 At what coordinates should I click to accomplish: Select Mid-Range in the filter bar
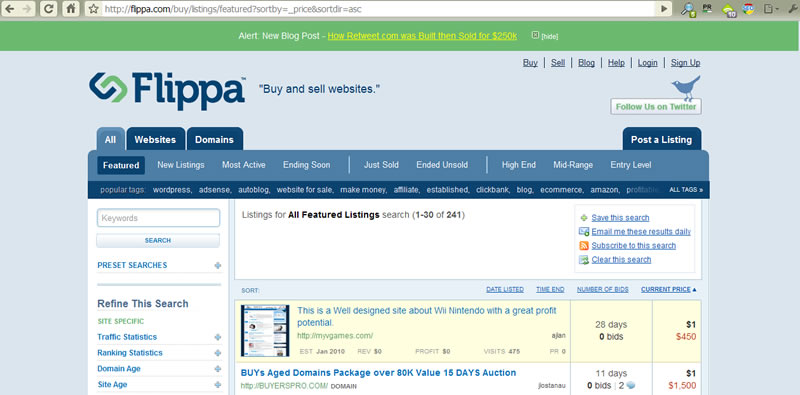point(573,165)
